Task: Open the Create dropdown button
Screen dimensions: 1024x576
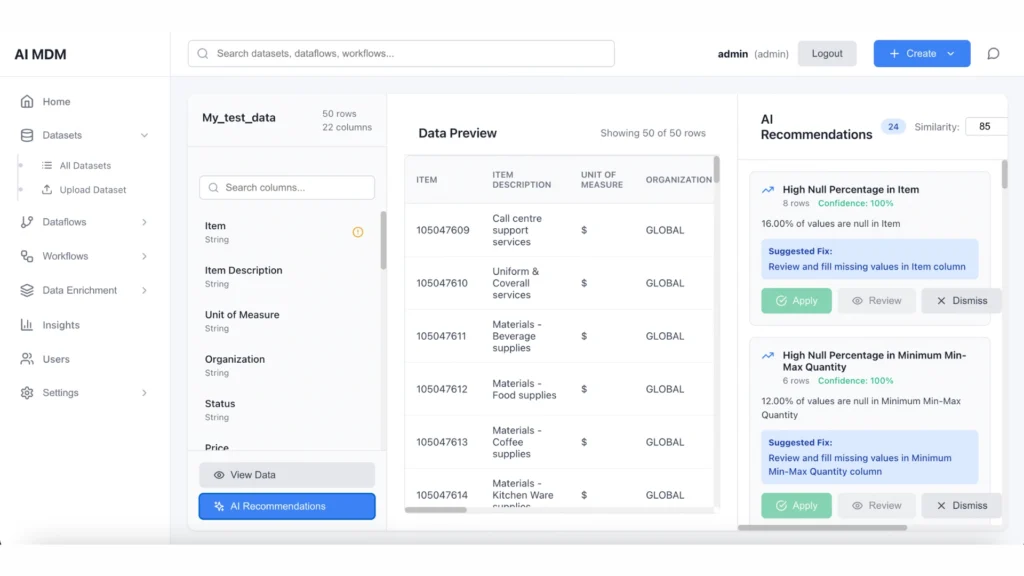Action: coord(921,54)
